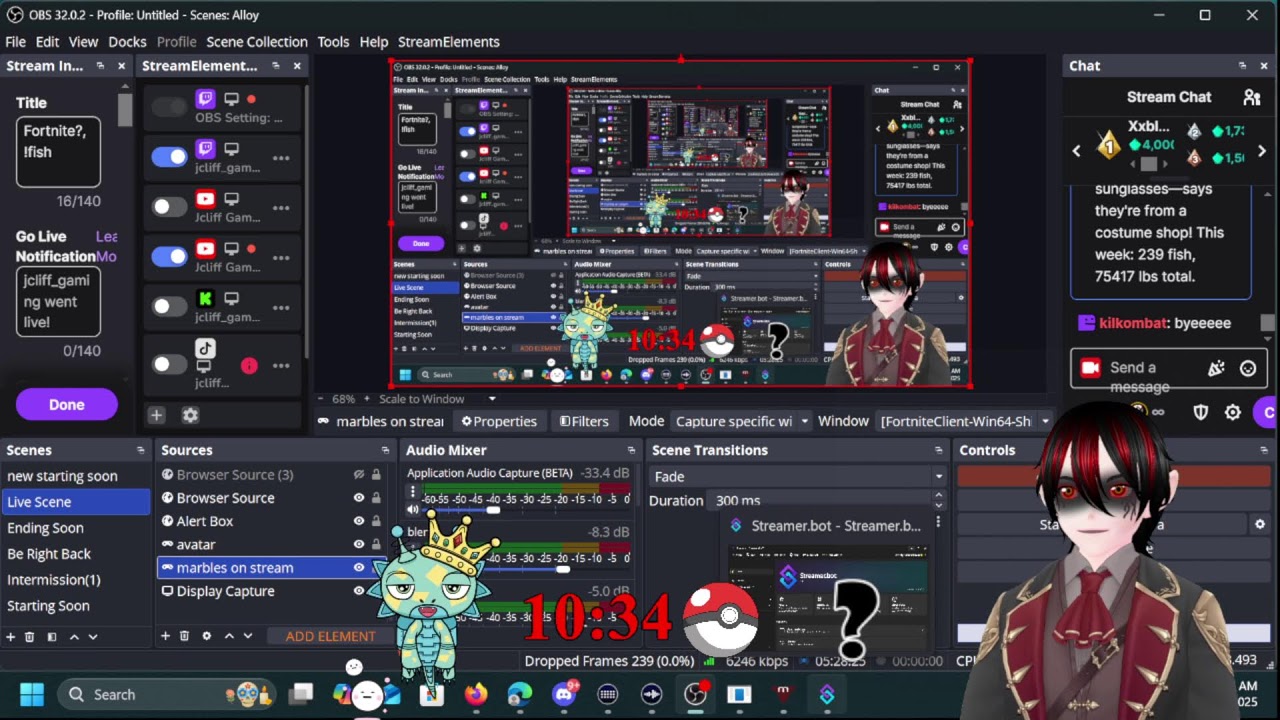The image size is (1280, 720).
Task: Open the Scene Transitions Fade dropdown
Action: pos(797,476)
